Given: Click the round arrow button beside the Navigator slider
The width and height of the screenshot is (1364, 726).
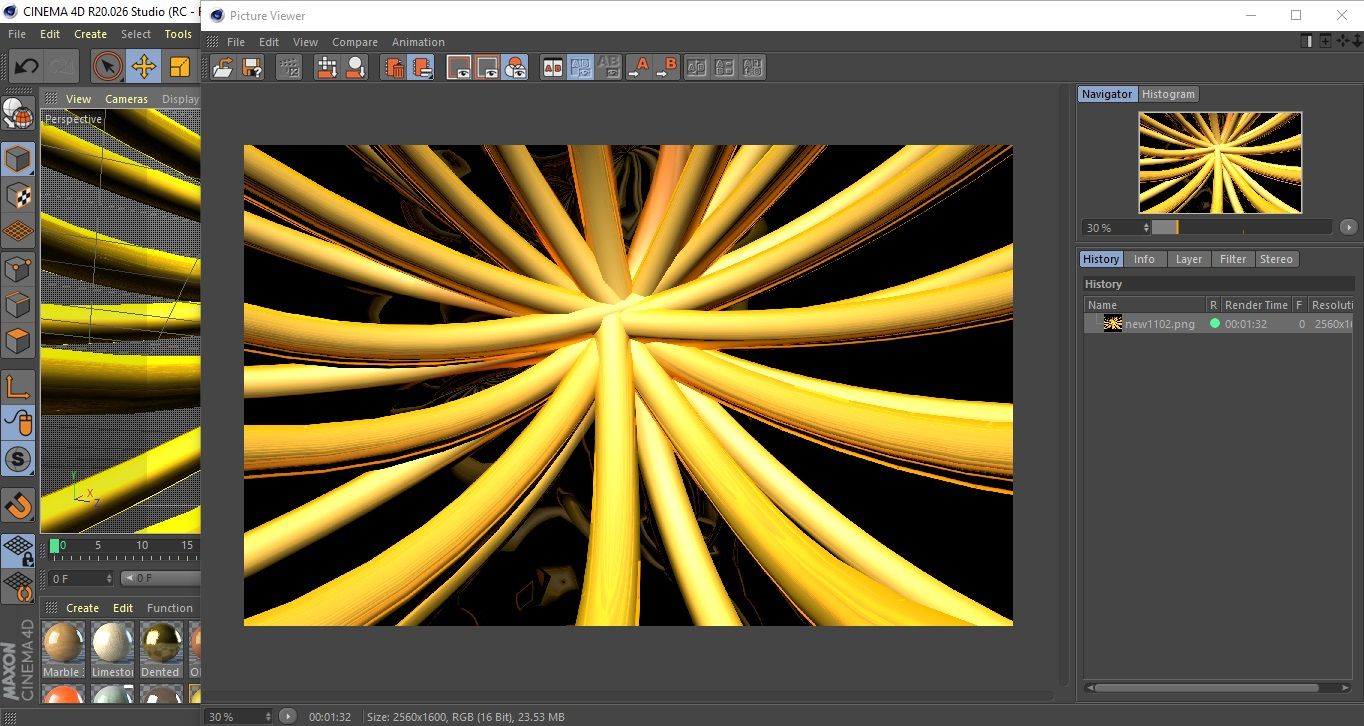Looking at the screenshot, I should click(1348, 228).
